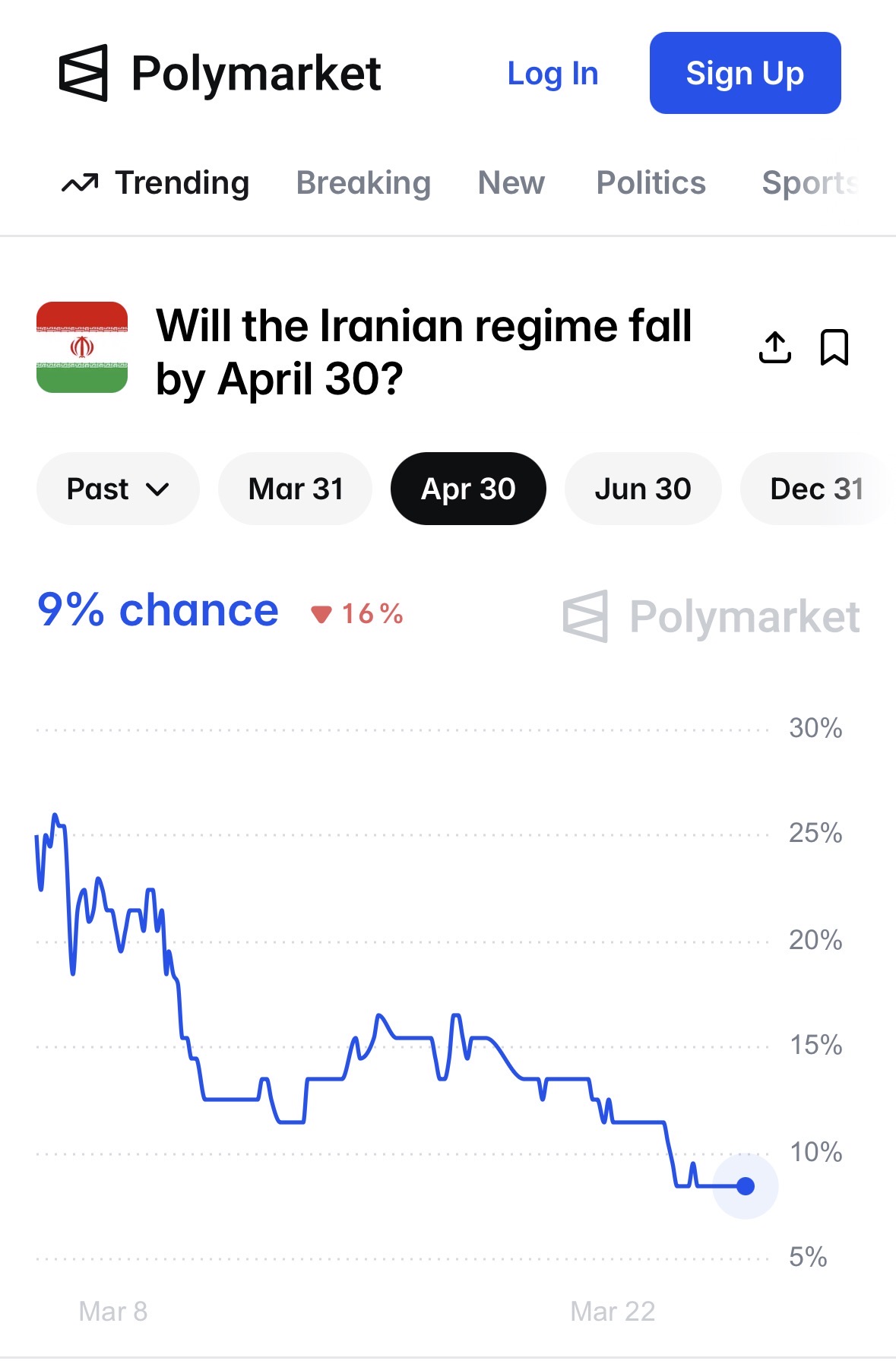Go to the Politics category
This screenshot has width=896, height=1361.
click(651, 183)
